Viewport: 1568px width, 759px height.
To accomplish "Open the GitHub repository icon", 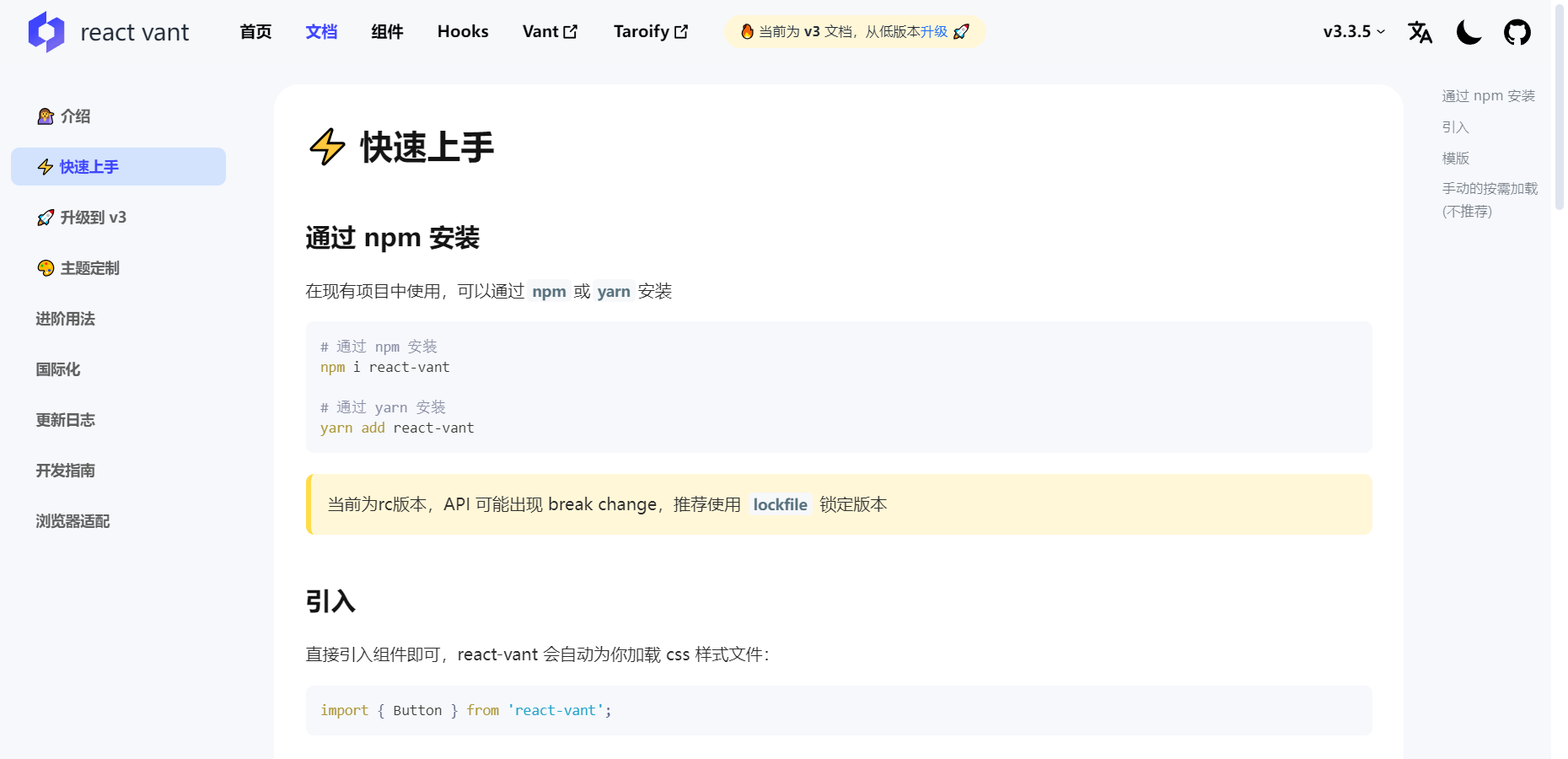I will pos(1517,32).
